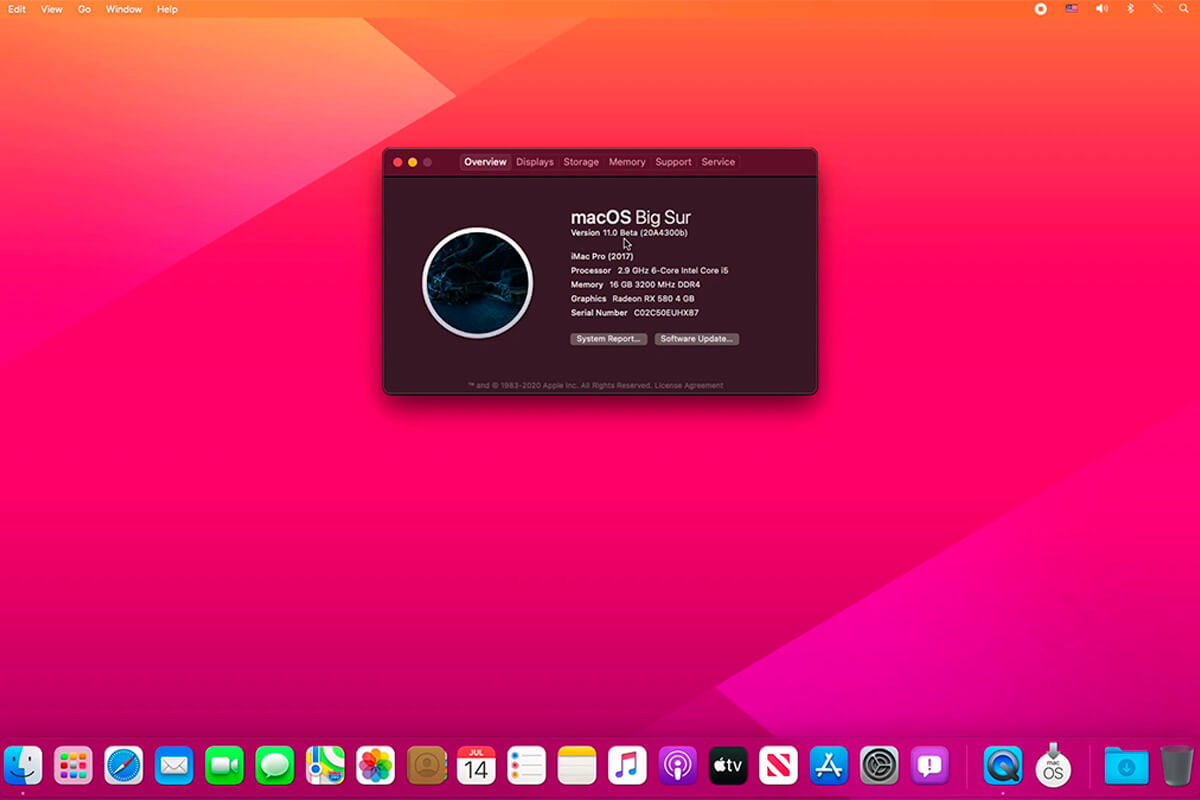Launch FaceTime from the Dock
Screen dimensions: 1200x800
click(225, 766)
